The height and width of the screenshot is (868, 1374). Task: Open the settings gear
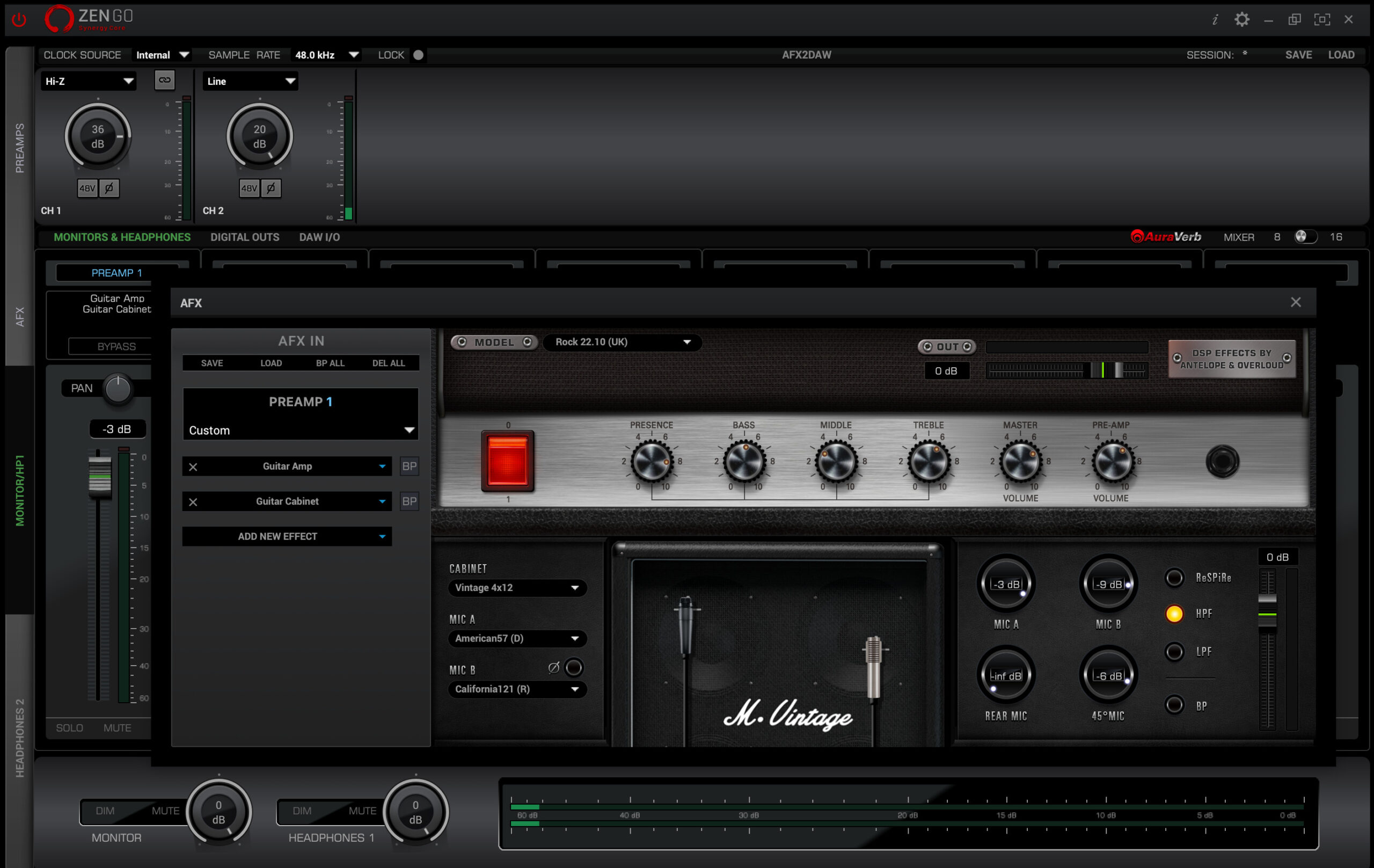tap(1241, 19)
